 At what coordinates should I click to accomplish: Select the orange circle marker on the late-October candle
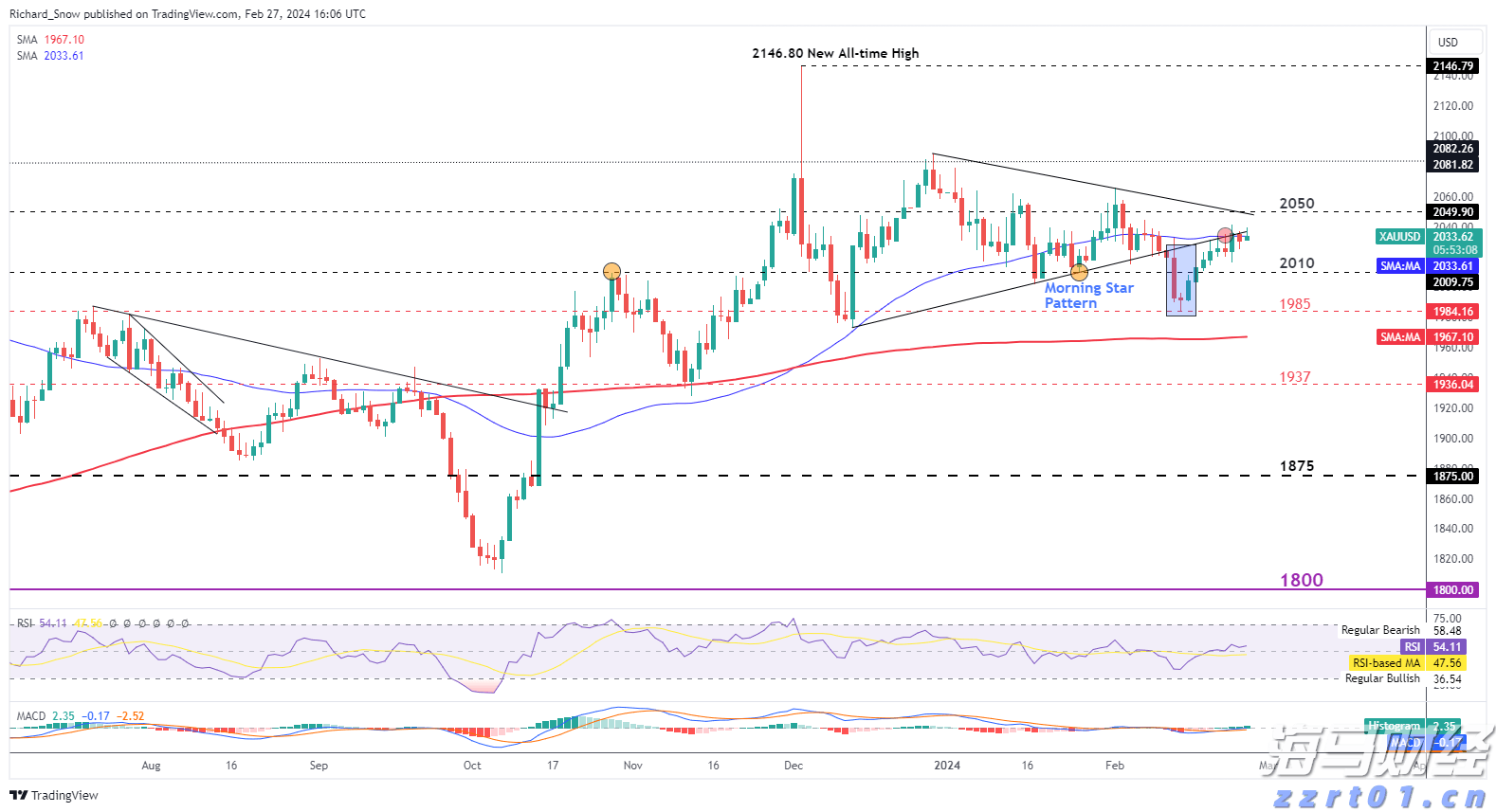612,271
